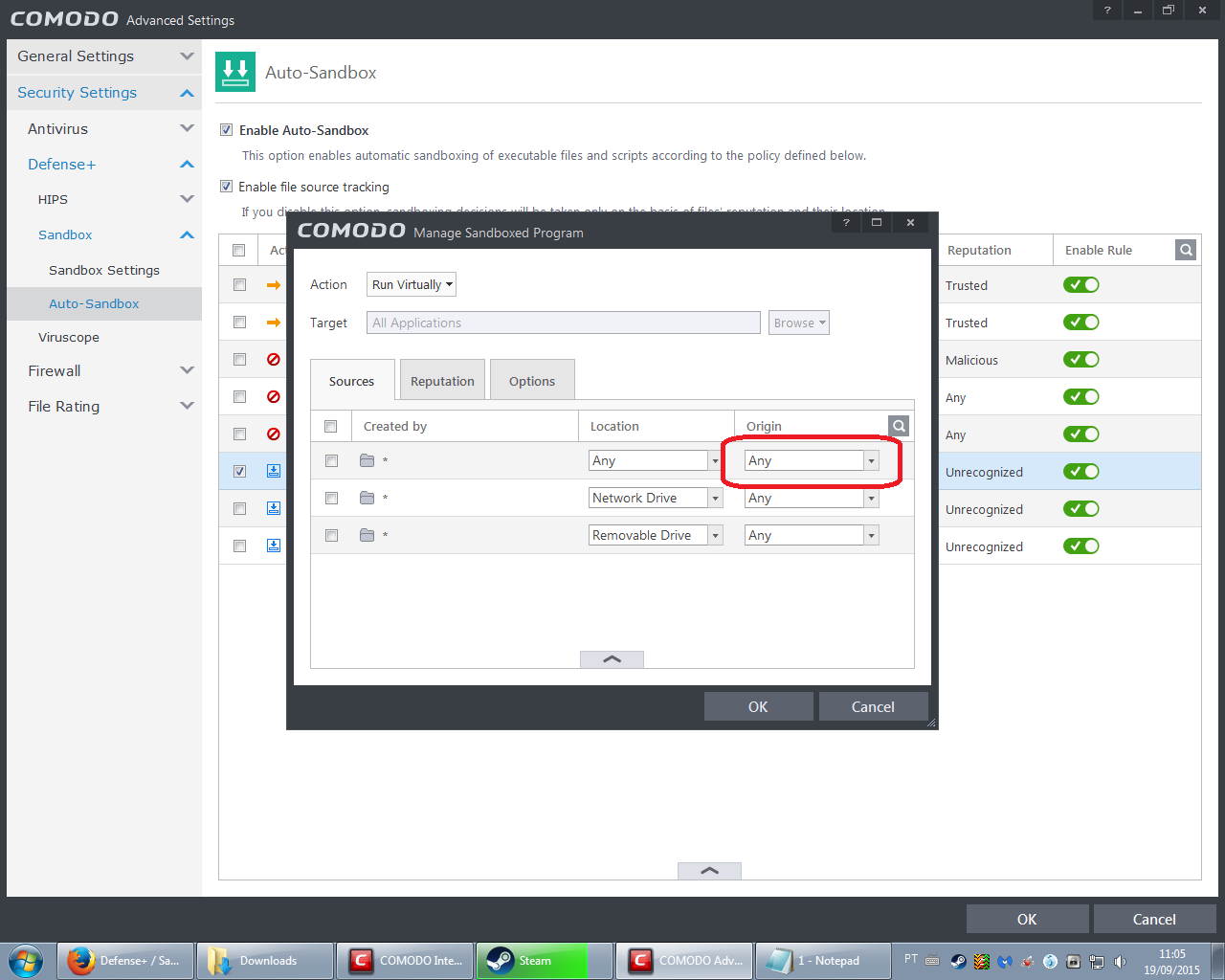Click orange arrow icon in second rule row
The width and height of the screenshot is (1225, 980).
[x=274, y=323]
